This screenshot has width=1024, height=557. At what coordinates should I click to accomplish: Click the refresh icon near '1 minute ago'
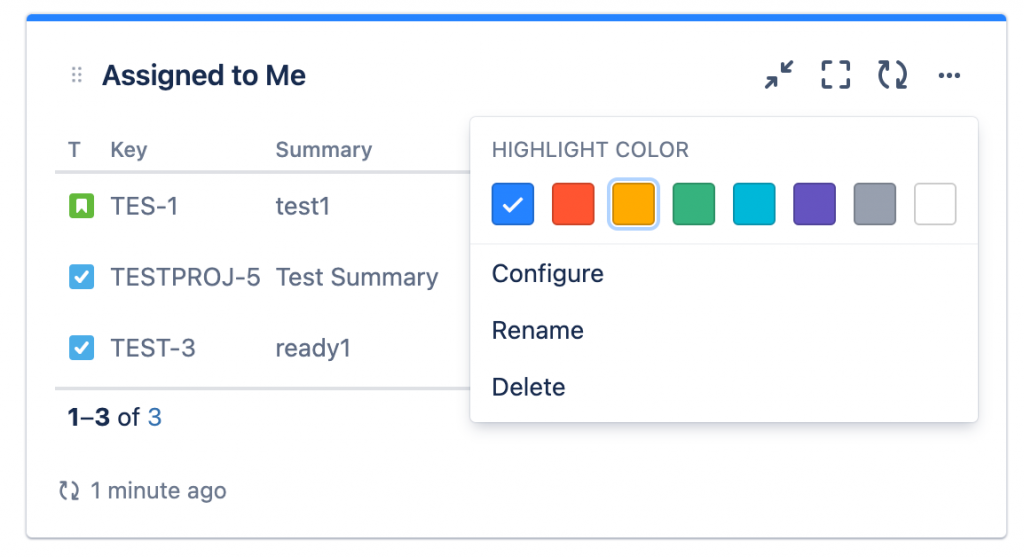[x=69, y=491]
